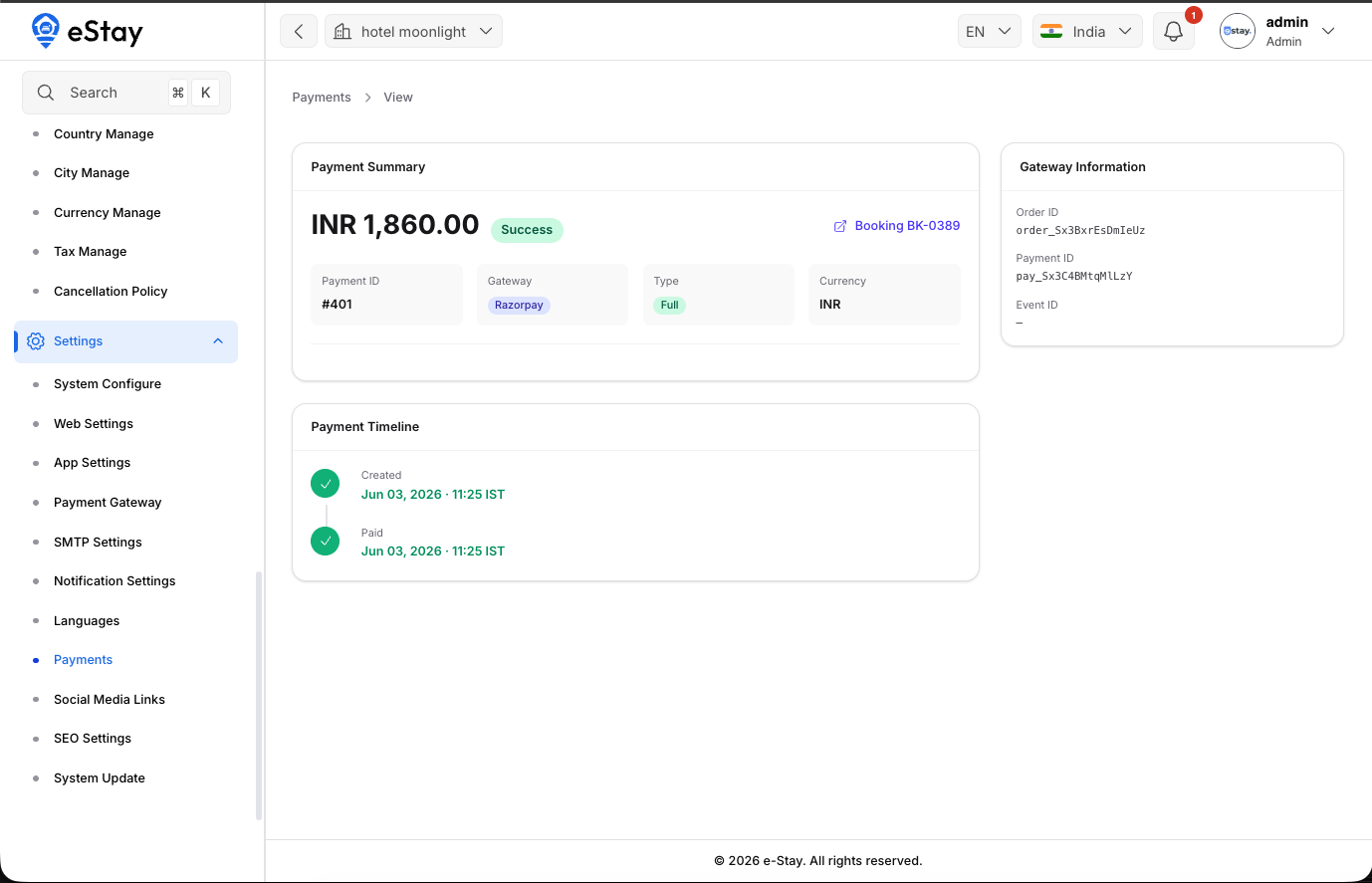Screen dimensions: 1372x883
Task: Open the notifications bell
Action: [1173, 32]
